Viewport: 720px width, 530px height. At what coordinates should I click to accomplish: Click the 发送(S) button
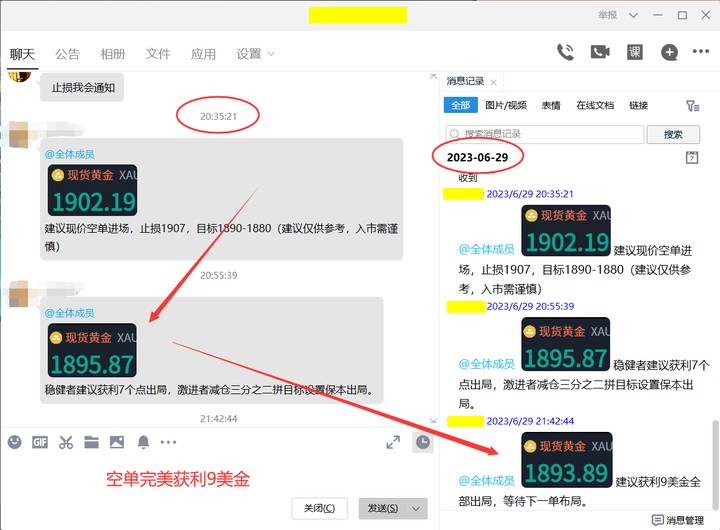tap(383, 508)
